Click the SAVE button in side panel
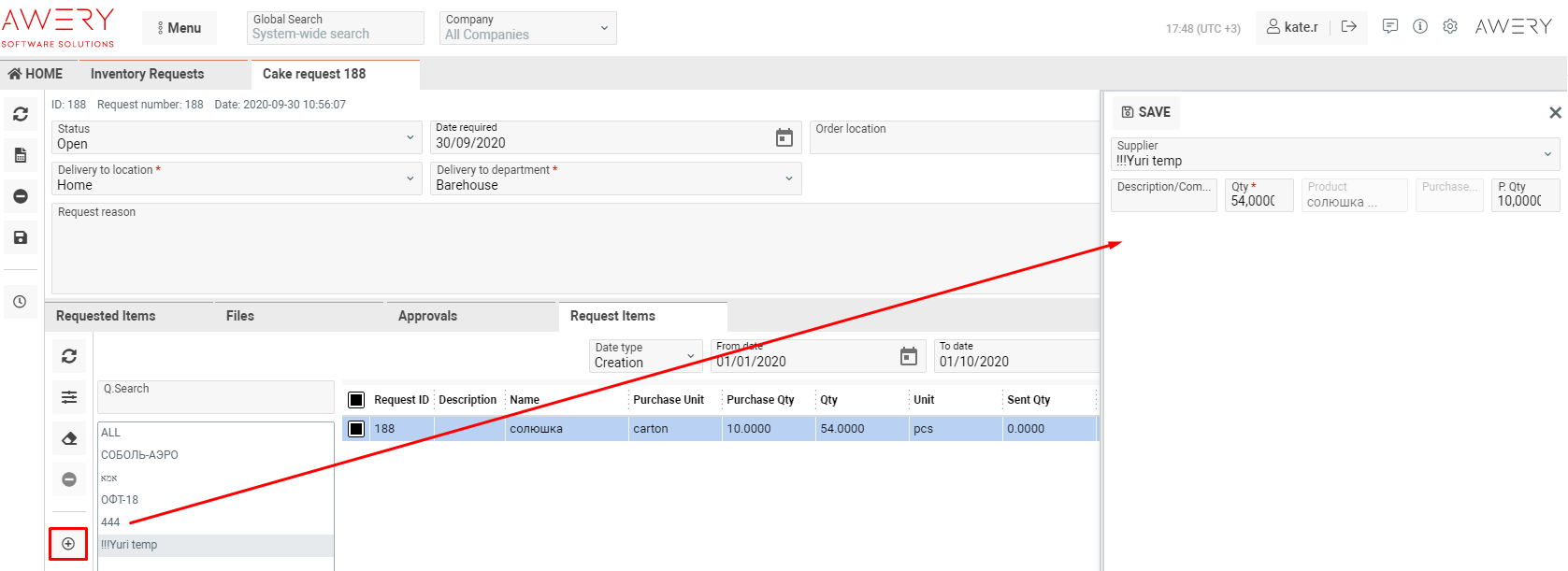 (x=1146, y=112)
